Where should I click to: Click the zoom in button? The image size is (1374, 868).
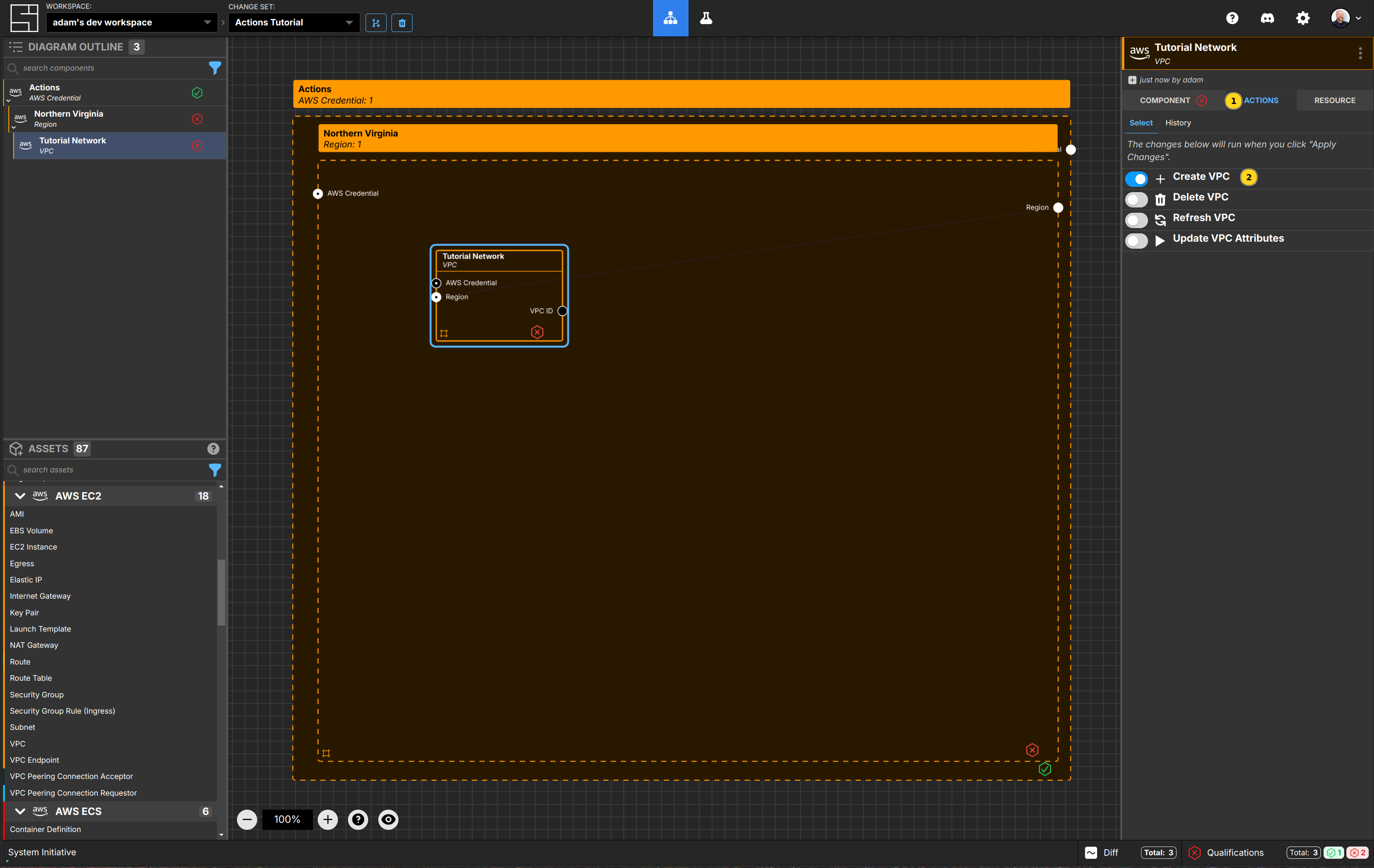click(x=327, y=819)
